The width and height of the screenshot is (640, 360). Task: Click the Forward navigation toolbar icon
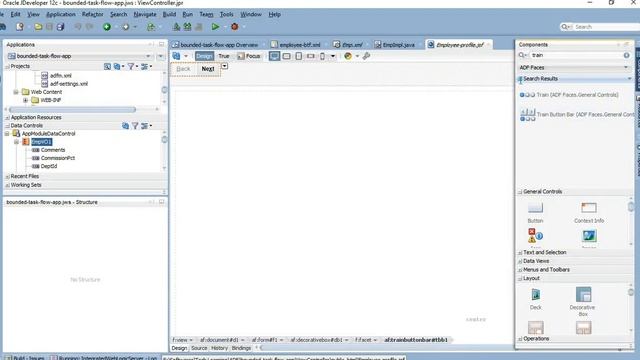(126, 27)
